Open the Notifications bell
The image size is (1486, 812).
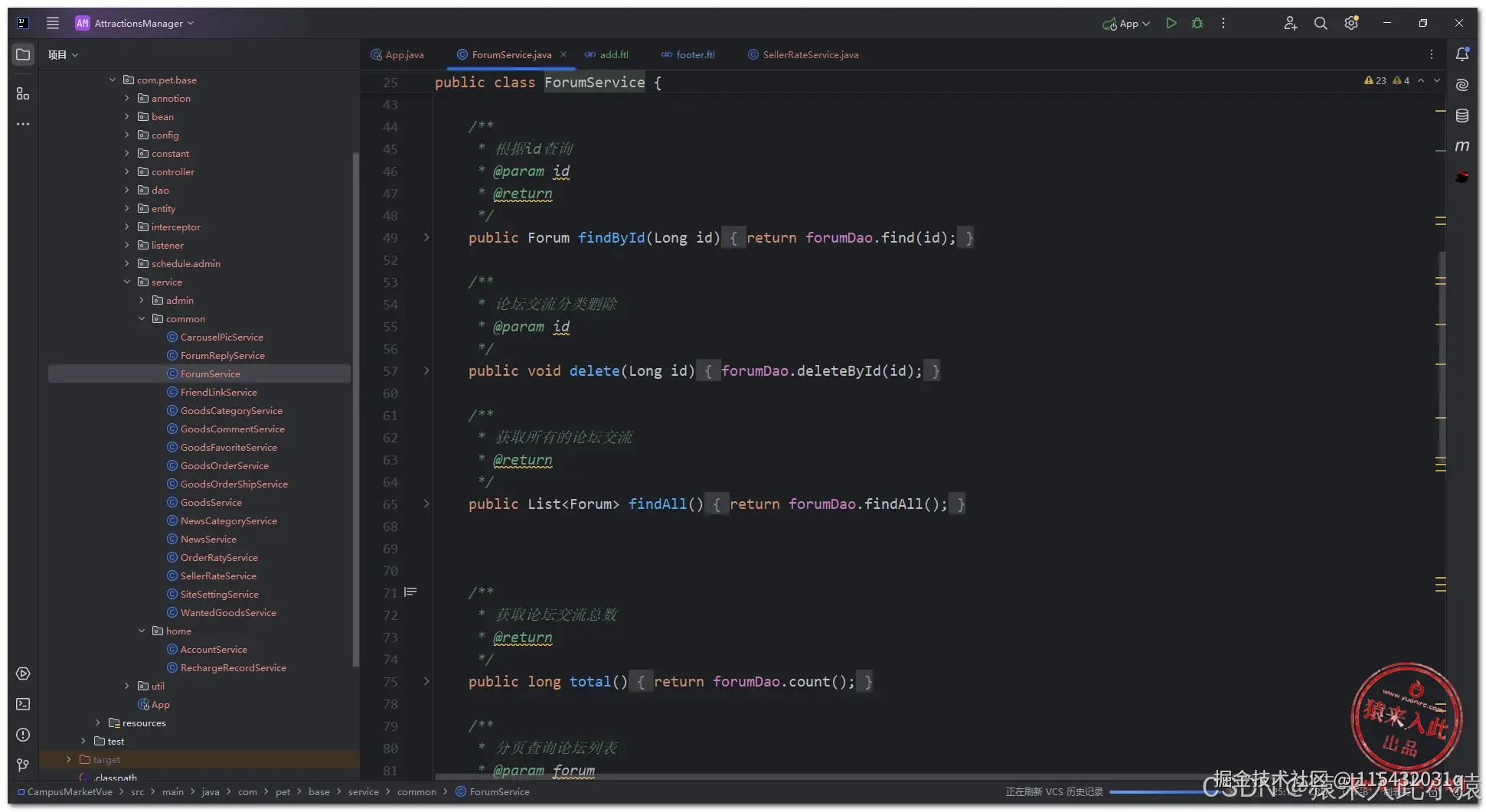click(x=1462, y=54)
